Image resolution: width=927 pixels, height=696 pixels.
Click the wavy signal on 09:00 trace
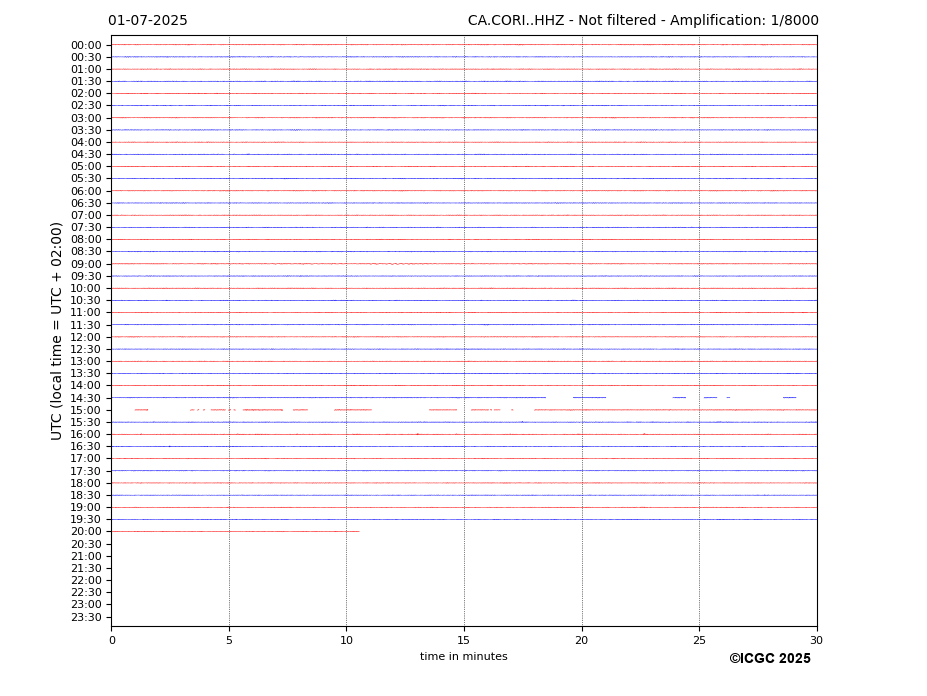(x=393, y=264)
